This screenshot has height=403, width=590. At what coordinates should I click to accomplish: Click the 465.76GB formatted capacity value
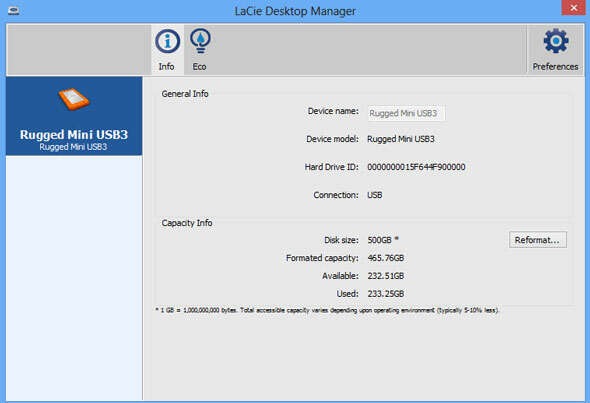[386, 258]
